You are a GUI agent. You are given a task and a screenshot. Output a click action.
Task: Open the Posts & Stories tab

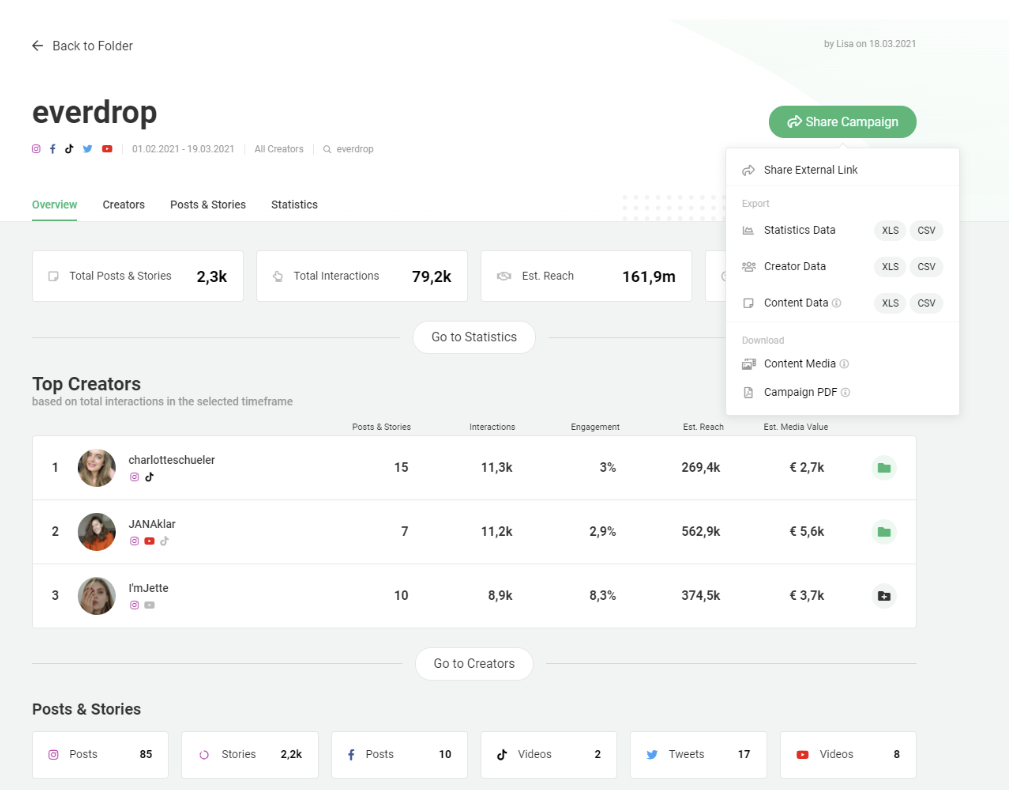click(x=207, y=205)
